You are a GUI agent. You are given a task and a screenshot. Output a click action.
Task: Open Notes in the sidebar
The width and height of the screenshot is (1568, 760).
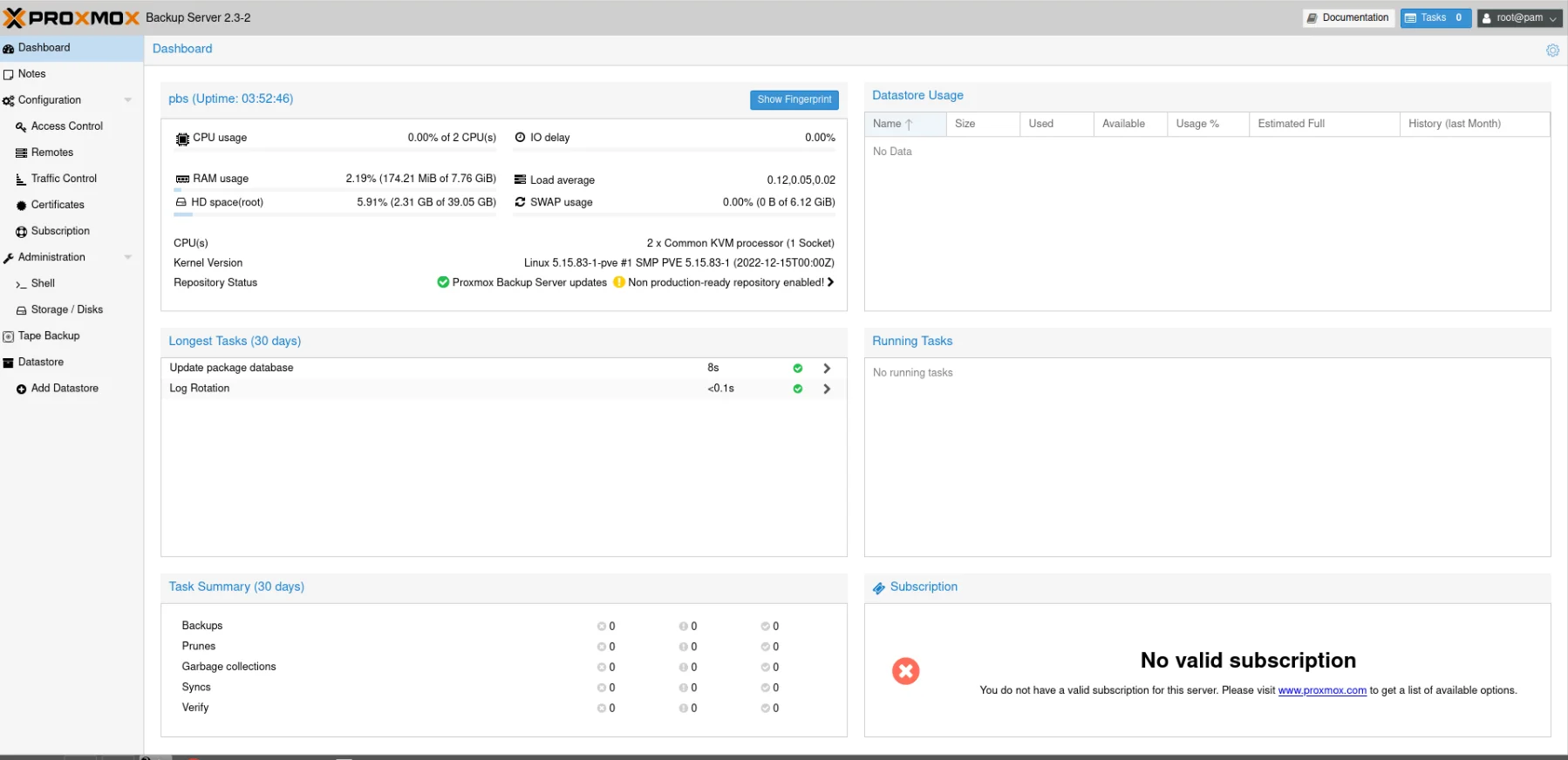(x=72, y=74)
